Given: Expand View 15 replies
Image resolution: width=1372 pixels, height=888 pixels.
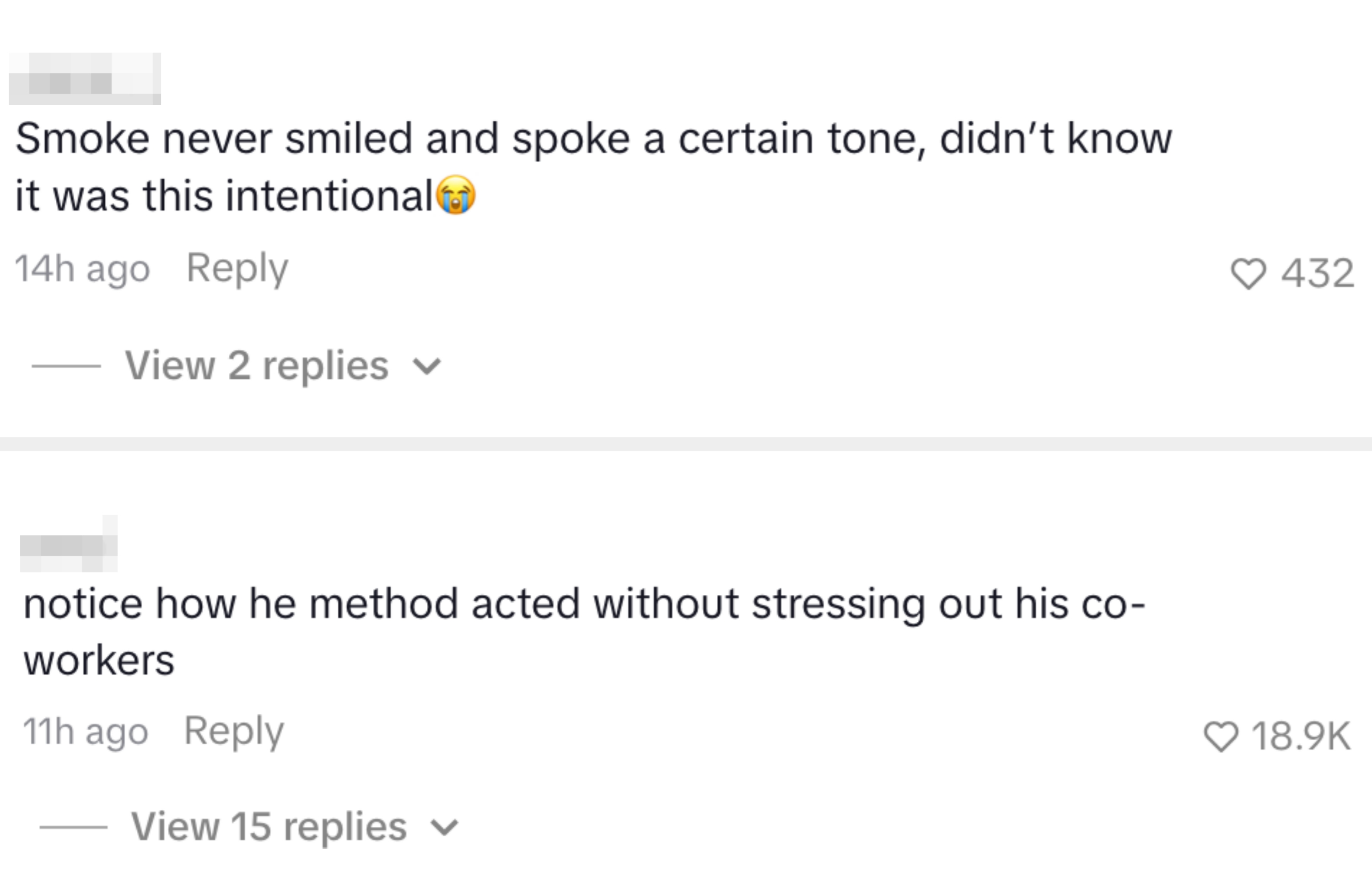Looking at the screenshot, I should (269, 827).
